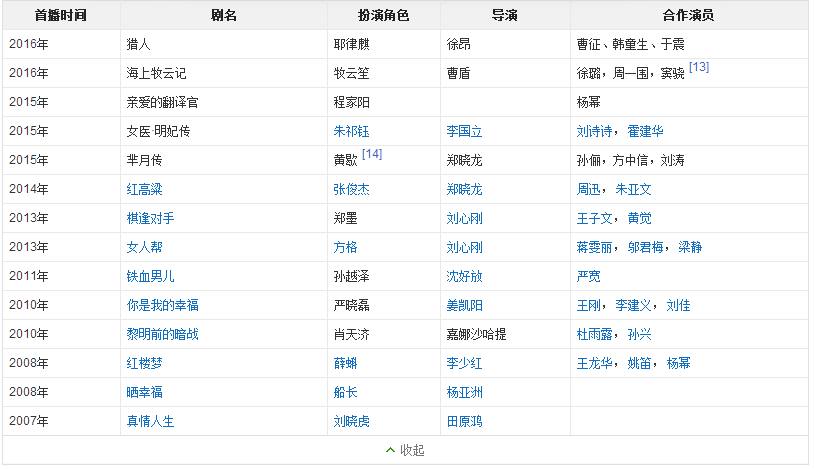The height and width of the screenshot is (469, 814).
Task: Select the 2011年 date cell
Action: [x=61, y=277]
